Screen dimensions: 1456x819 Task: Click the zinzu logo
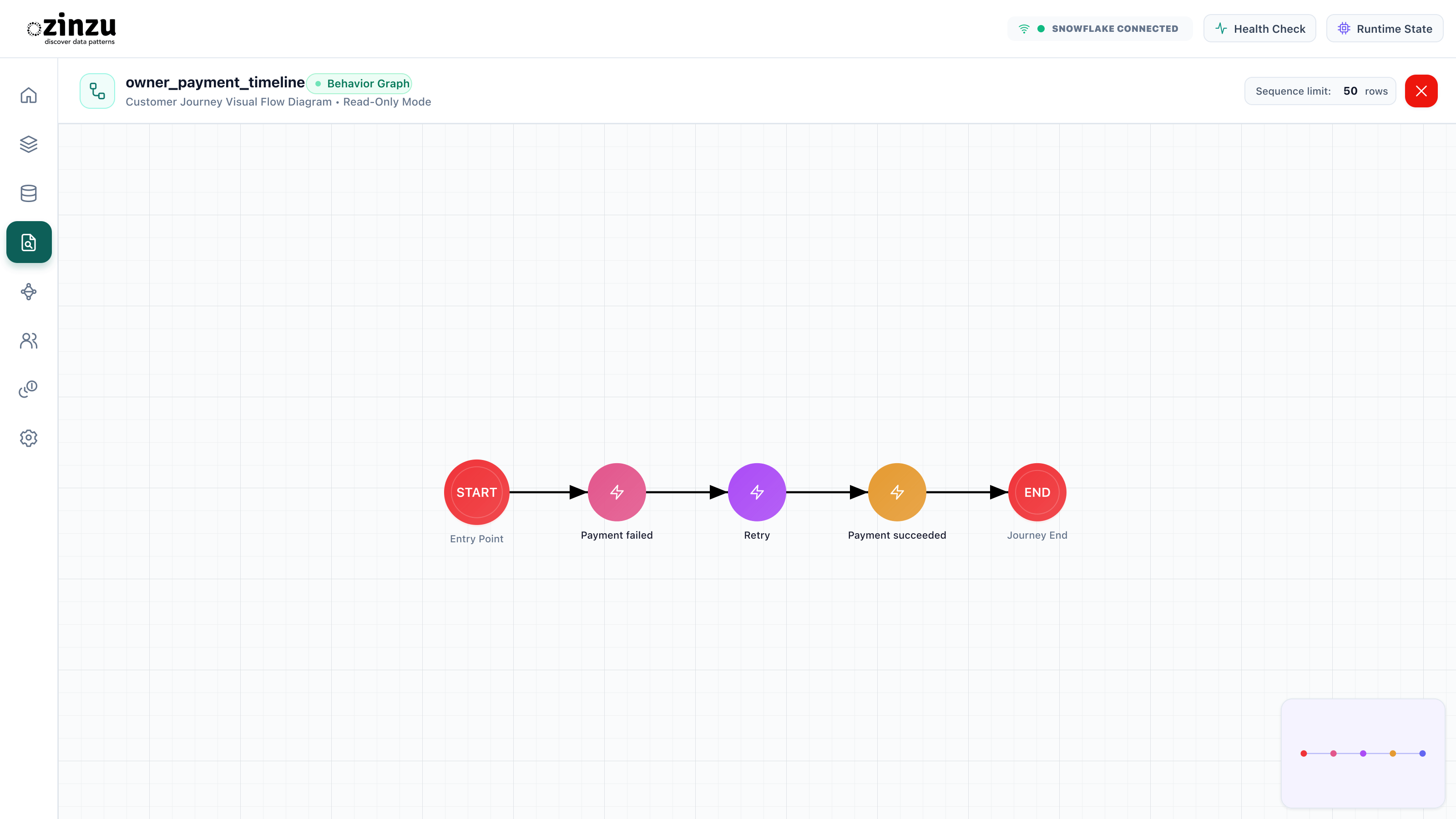(x=72, y=28)
